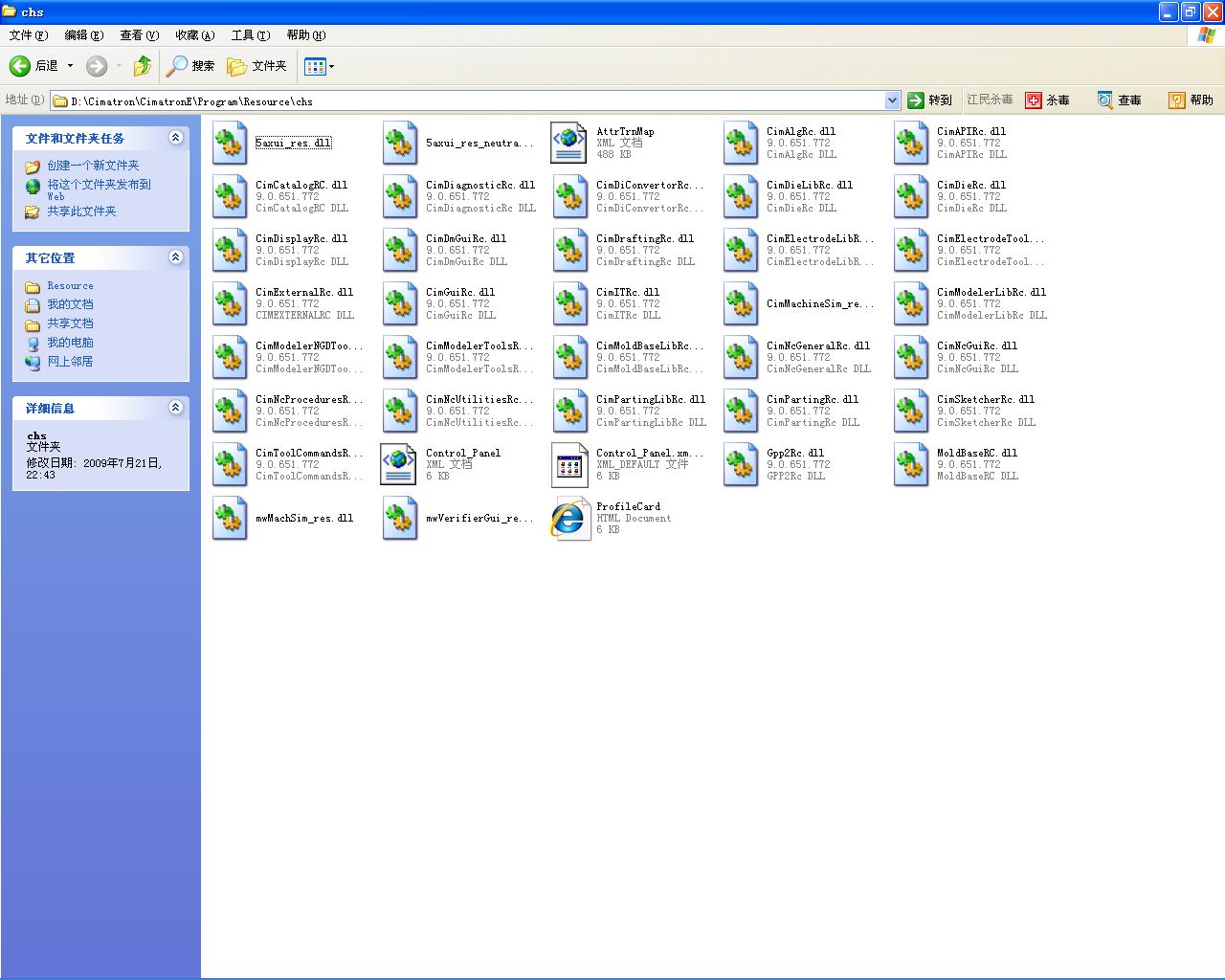Click the Back navigation arrow icon

20,66
